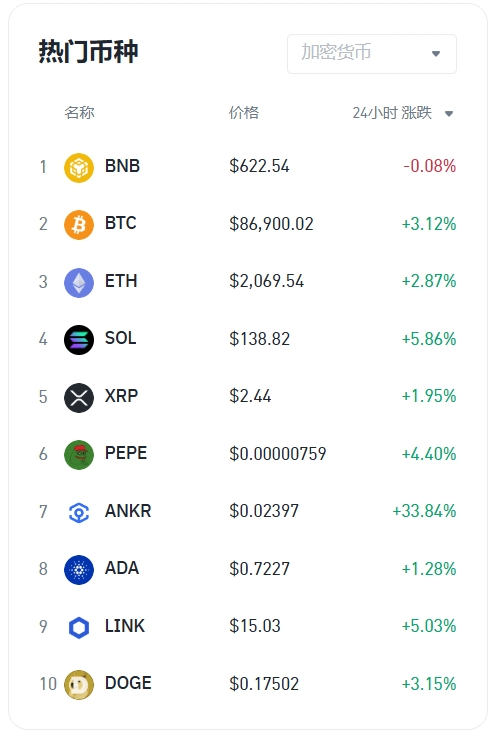The height and width of the screenshot is (742, 497).
Task: Select the Cardano ADA icon
Action: [x=79, y=570]
